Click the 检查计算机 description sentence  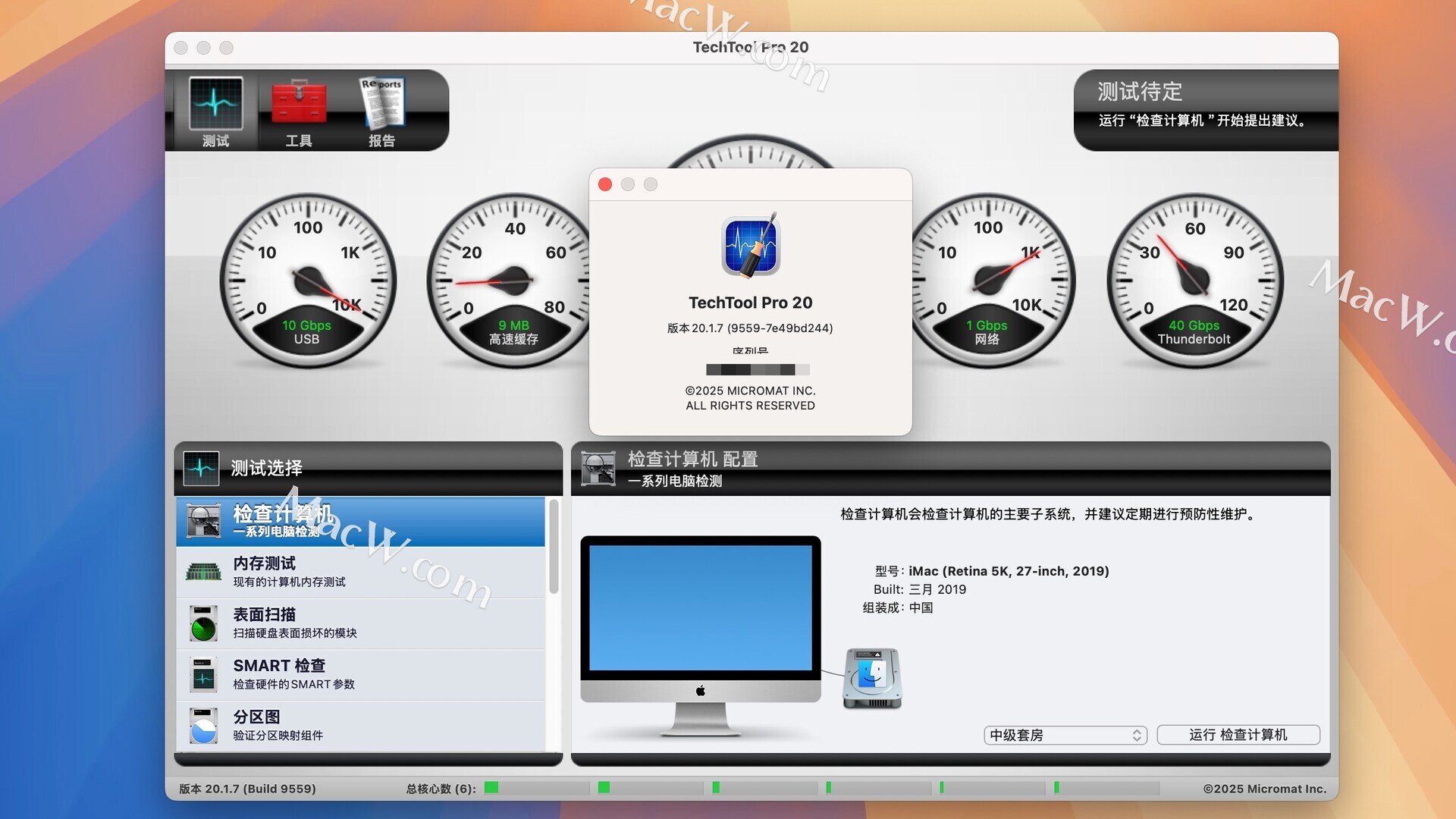click(x=1050, y=514)
